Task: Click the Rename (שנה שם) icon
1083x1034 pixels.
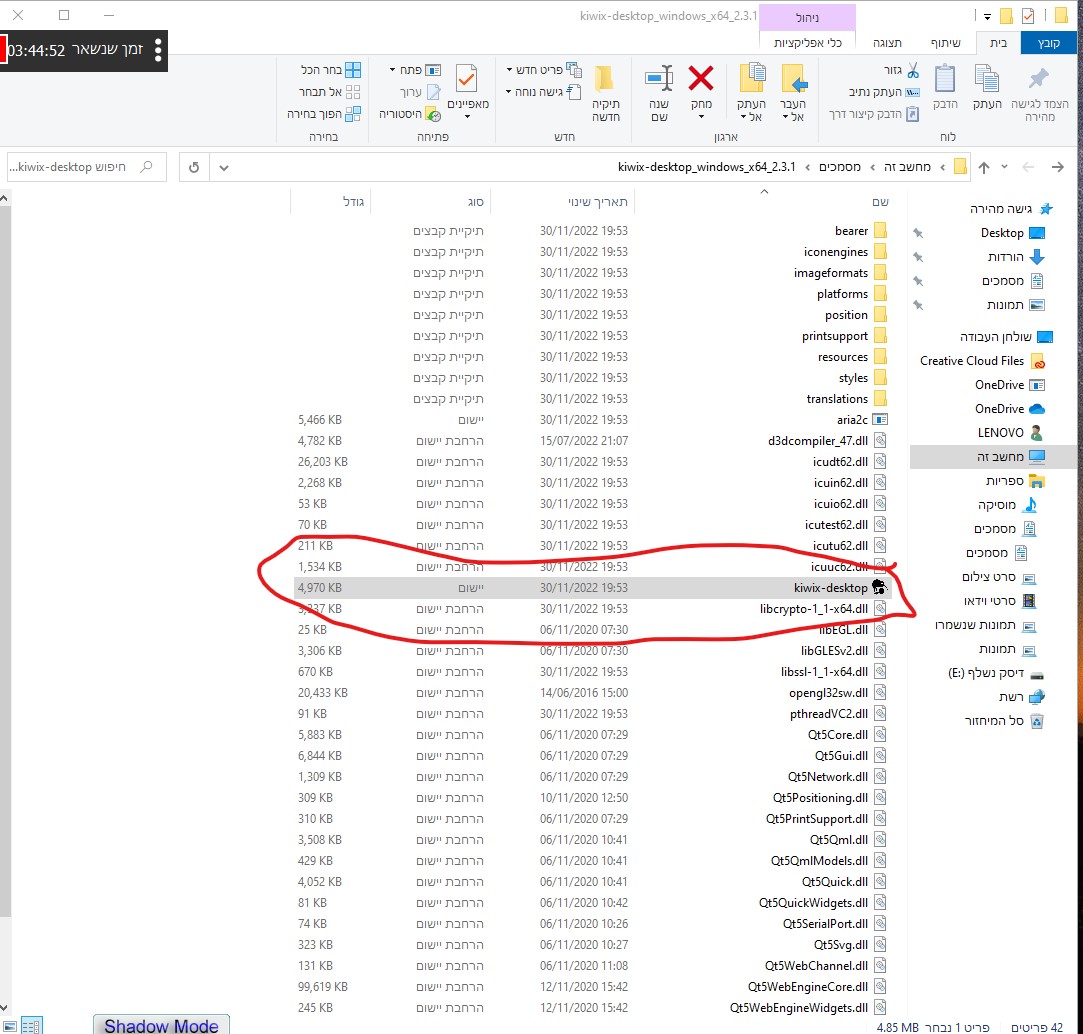Action: tap(659, 78)
